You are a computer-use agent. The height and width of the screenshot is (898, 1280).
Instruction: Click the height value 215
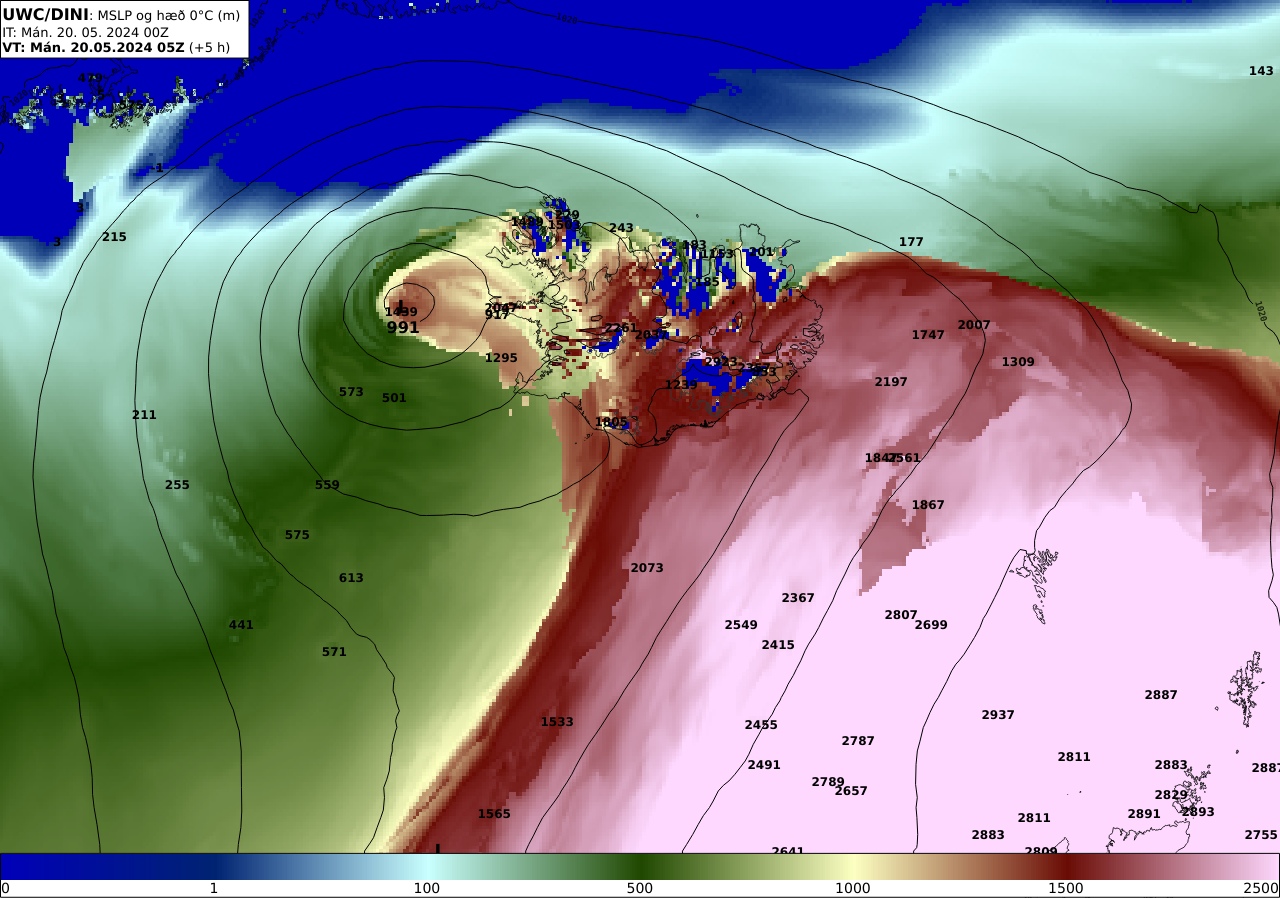pos(114,237)
